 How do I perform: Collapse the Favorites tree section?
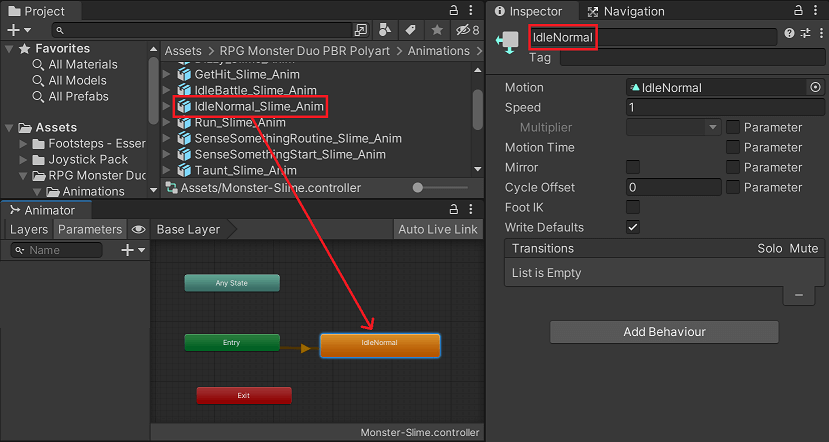tap(9, 49)
